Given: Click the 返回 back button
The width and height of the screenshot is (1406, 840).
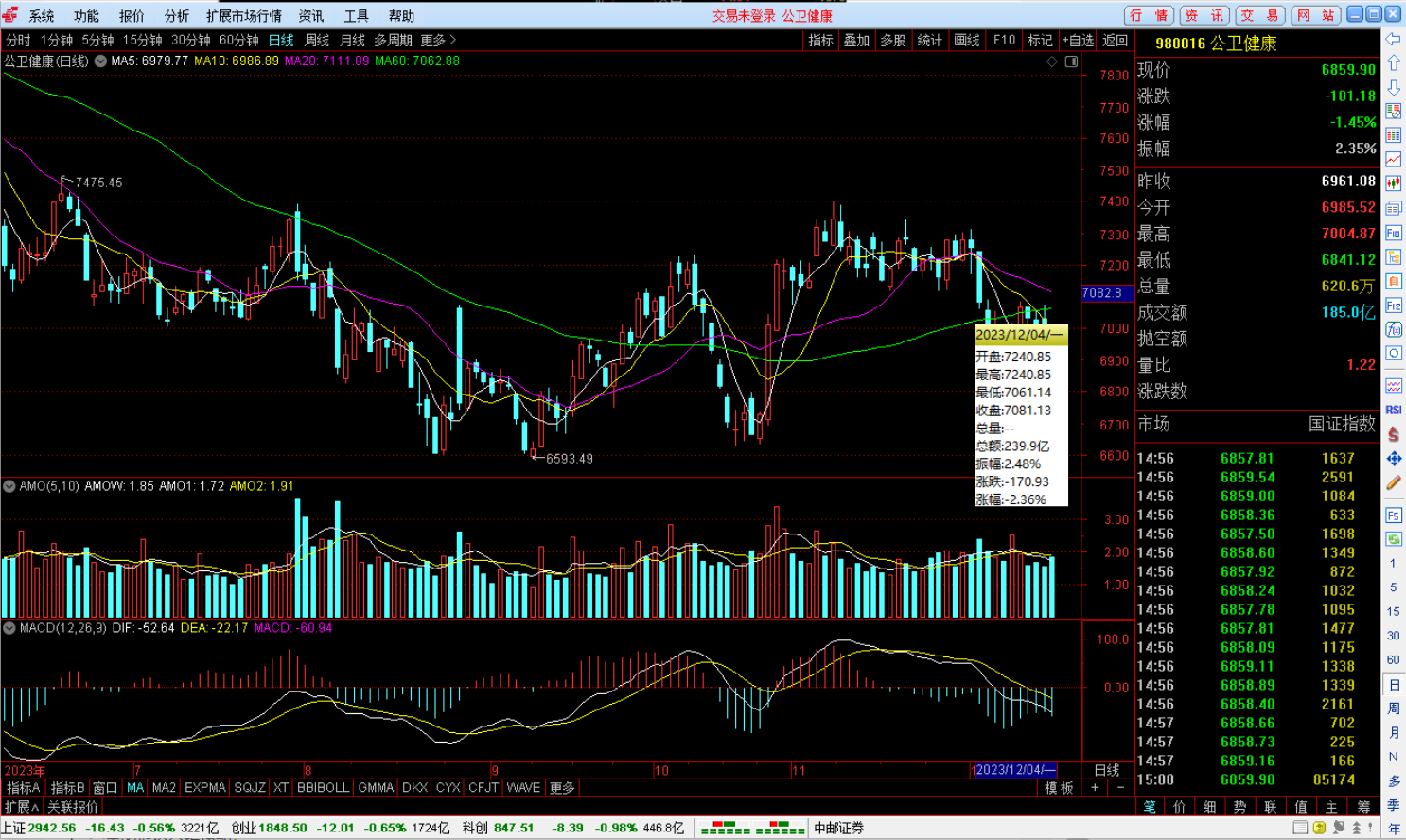Looking at the screenshot, I should pyautogui.click(x=1116, y=40).
